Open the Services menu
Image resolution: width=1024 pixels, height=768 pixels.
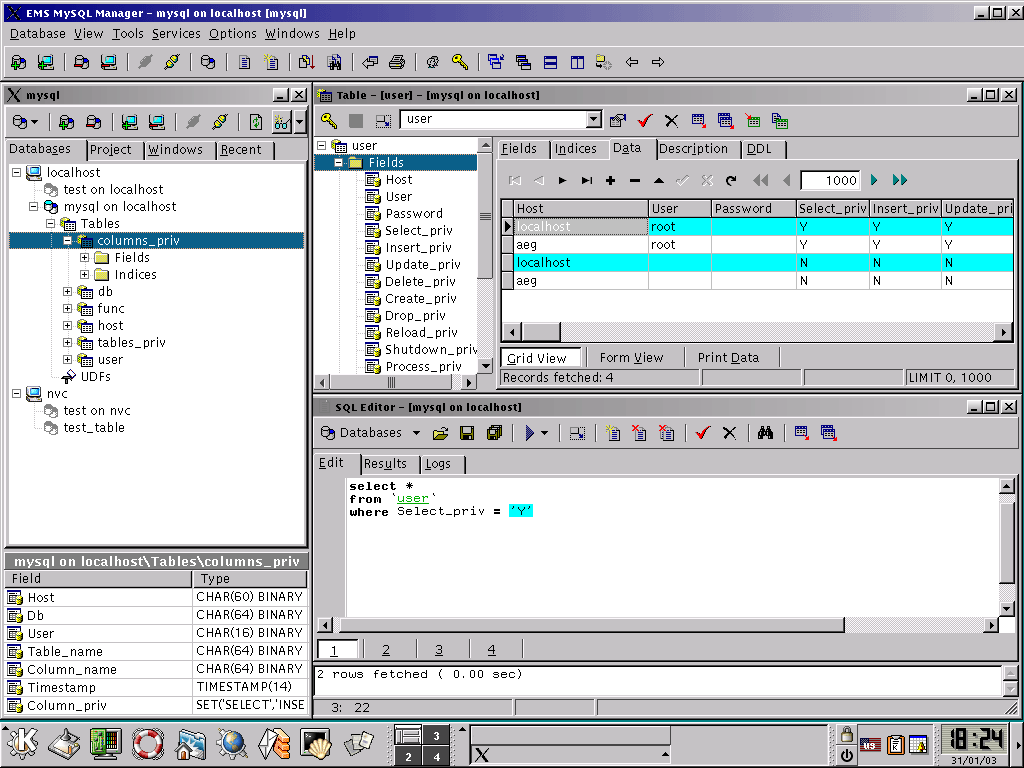pyautogui.click(x=176, y=33)
